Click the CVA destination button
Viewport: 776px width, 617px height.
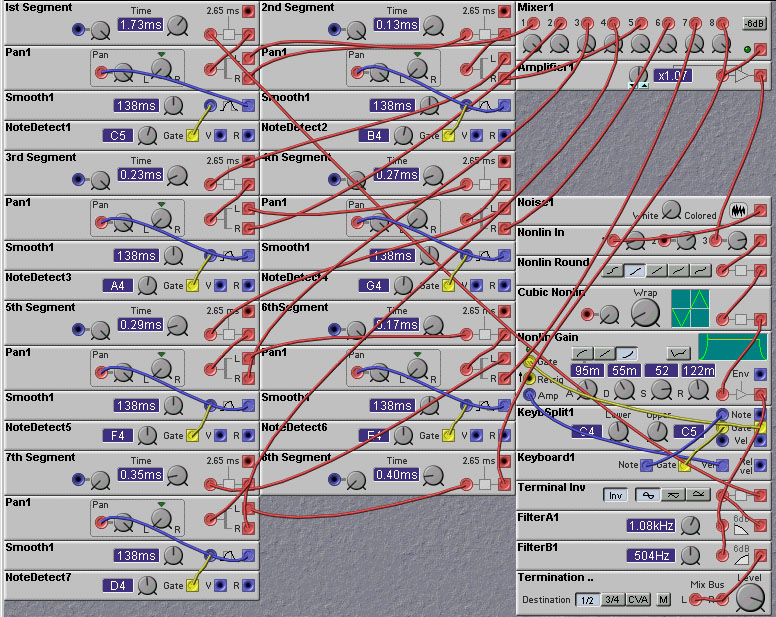637,600
